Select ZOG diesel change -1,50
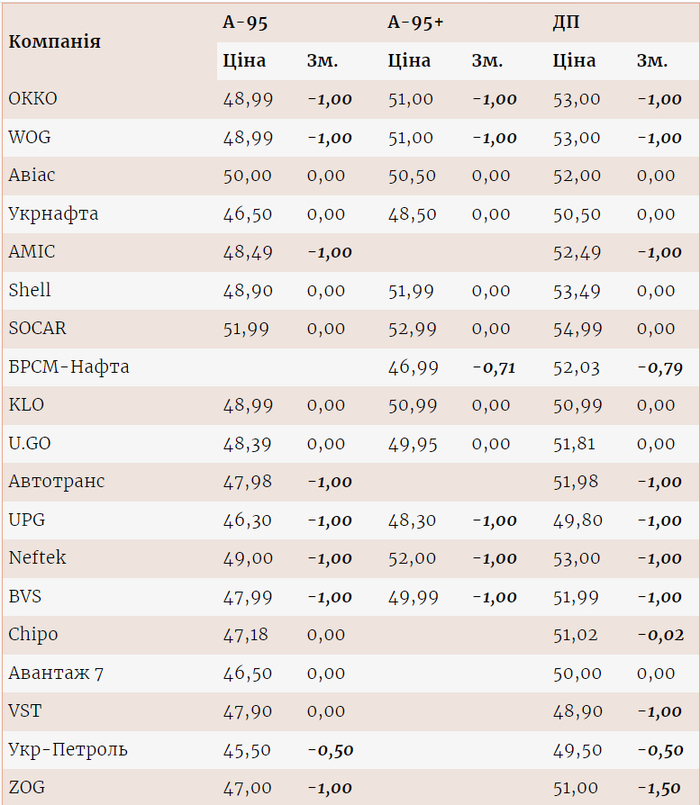Viewport: 700px width, 805px height. pyautogui.click(x=660, y=788)
